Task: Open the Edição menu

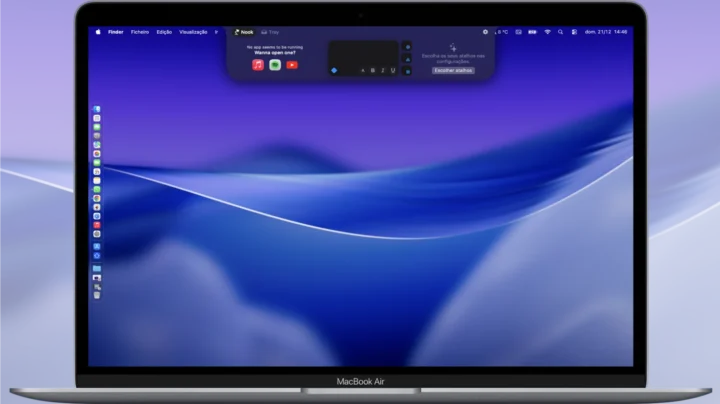Action: click(164, 32)
